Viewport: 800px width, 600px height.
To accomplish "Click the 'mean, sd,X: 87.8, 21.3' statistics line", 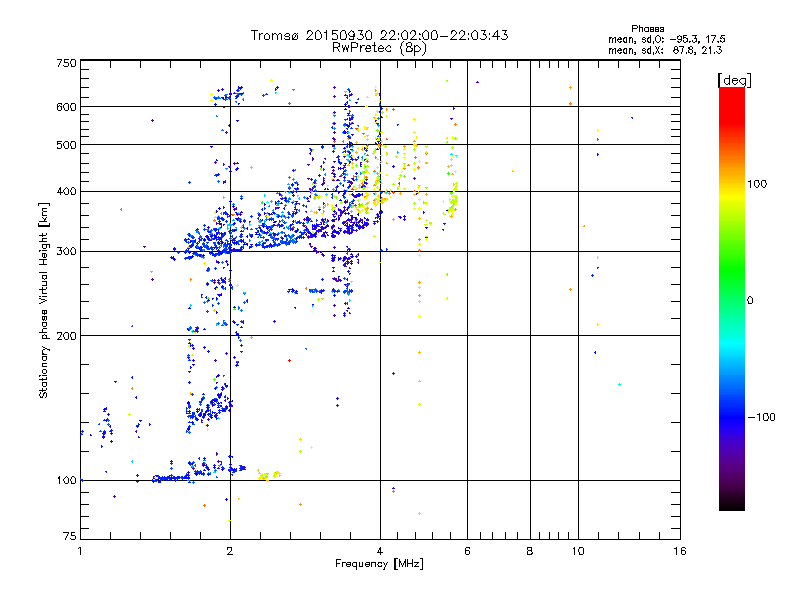I will pyautogui.click(x=665, y=50).
